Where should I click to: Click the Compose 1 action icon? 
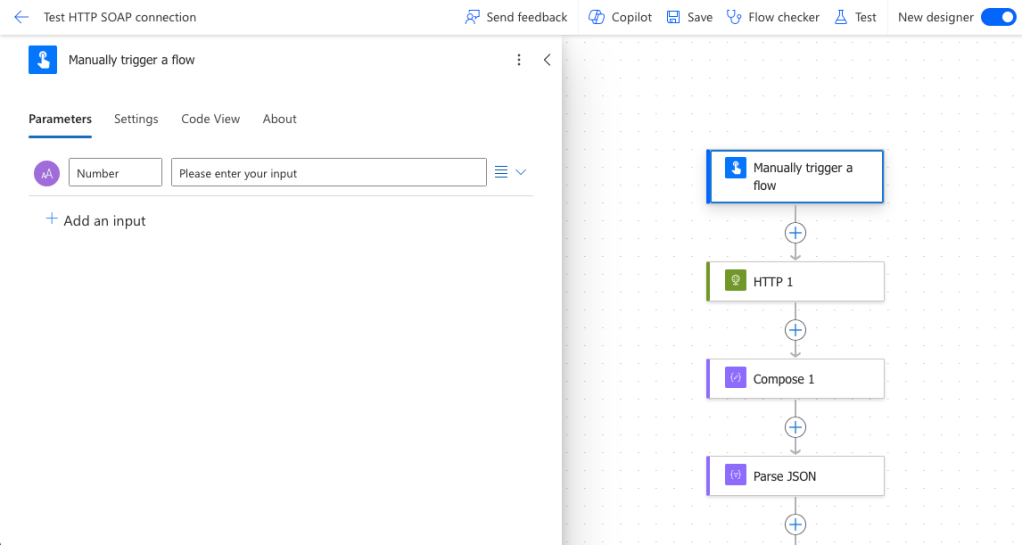tap(736, 379)
